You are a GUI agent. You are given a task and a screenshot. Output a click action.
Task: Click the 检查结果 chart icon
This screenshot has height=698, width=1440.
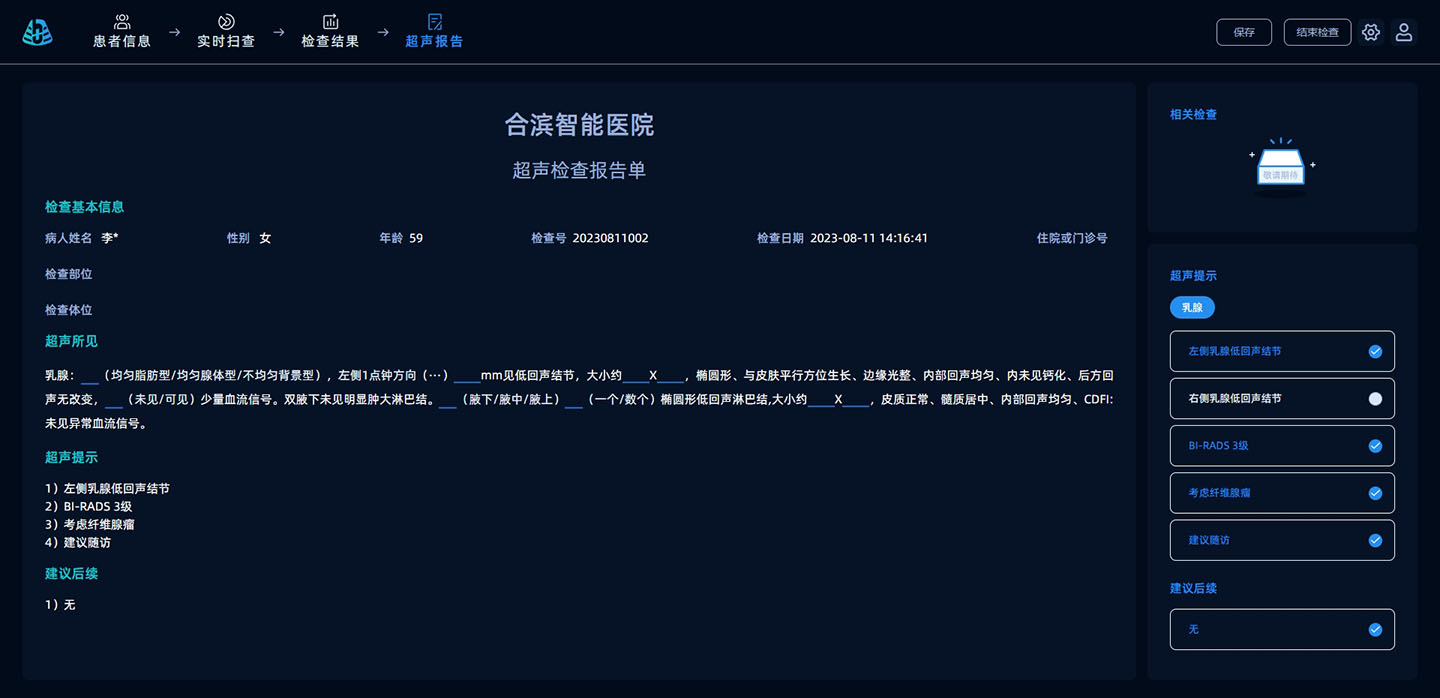(330, 21)
